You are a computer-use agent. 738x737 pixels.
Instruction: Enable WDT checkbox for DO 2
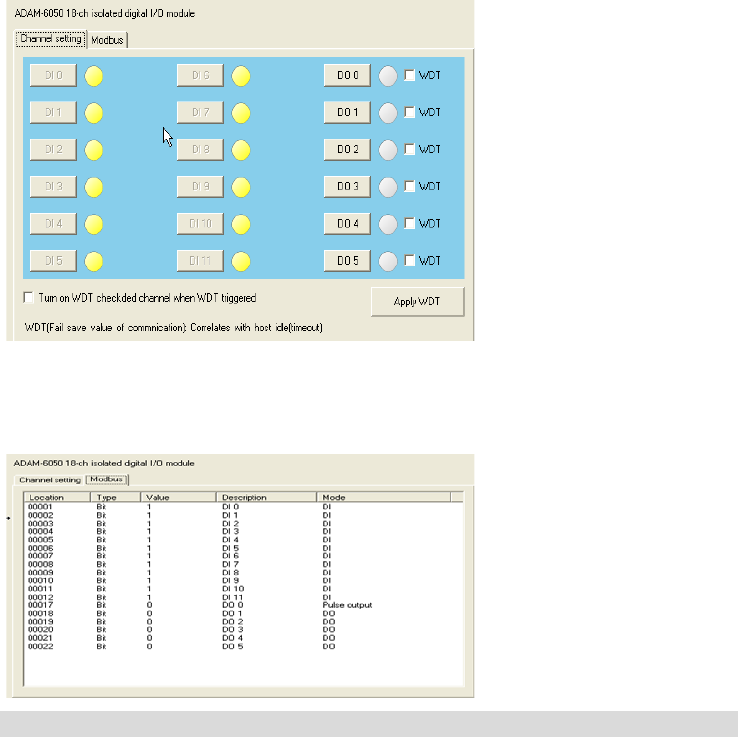coord(409,149)
